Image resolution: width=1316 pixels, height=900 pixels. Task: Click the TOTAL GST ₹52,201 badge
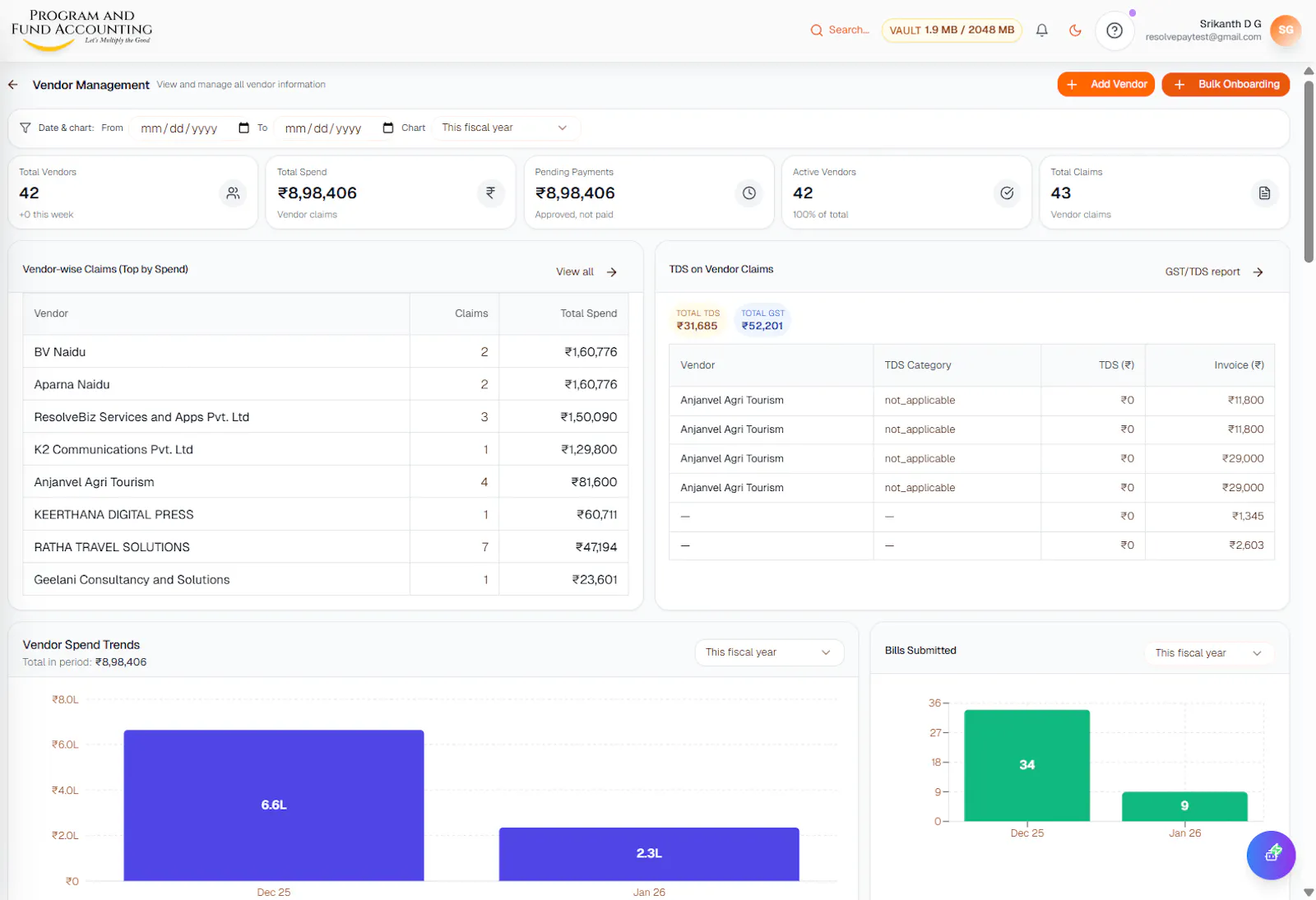pos(762,320)
